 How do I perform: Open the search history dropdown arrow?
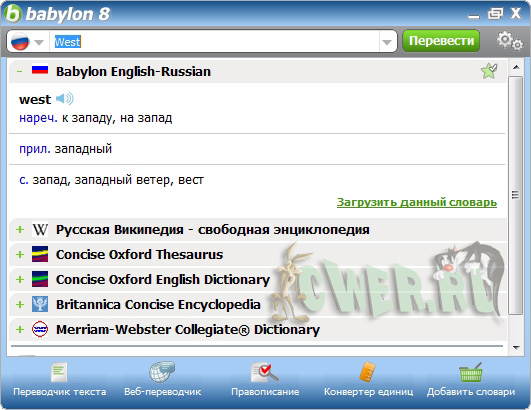click(387, 42)
